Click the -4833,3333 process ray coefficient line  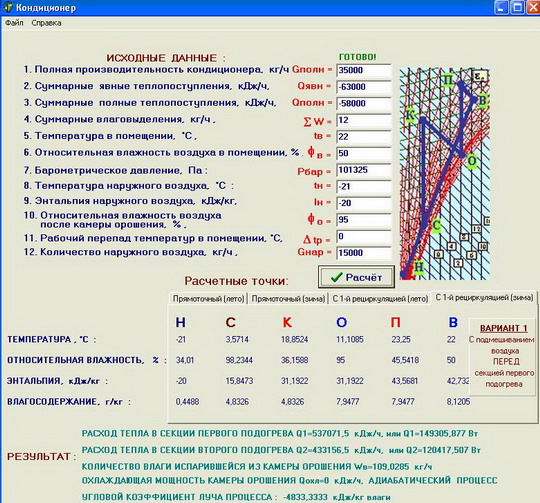(x=236, y=497)
